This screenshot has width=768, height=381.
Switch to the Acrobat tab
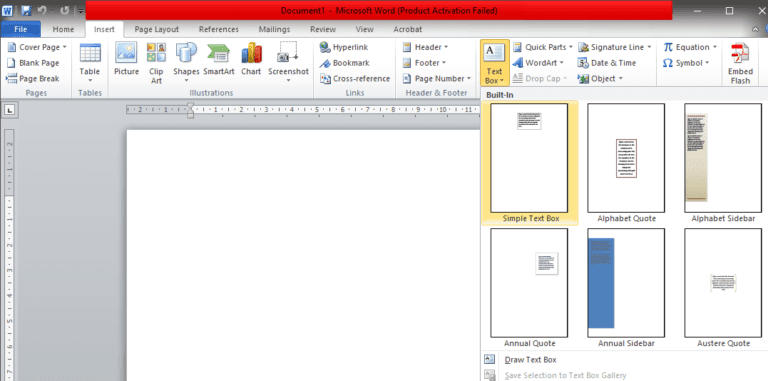(x=408, y=29)
